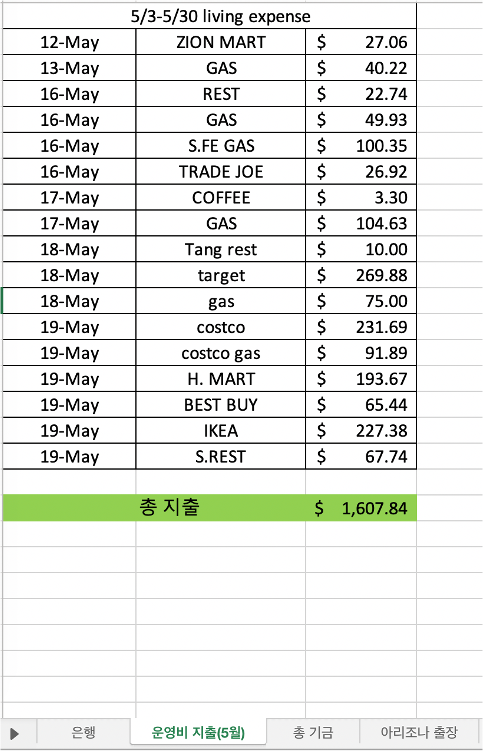The image size is (483, 752).
Task: Select the IKEA cell
Action: click(x=221, y=431)
